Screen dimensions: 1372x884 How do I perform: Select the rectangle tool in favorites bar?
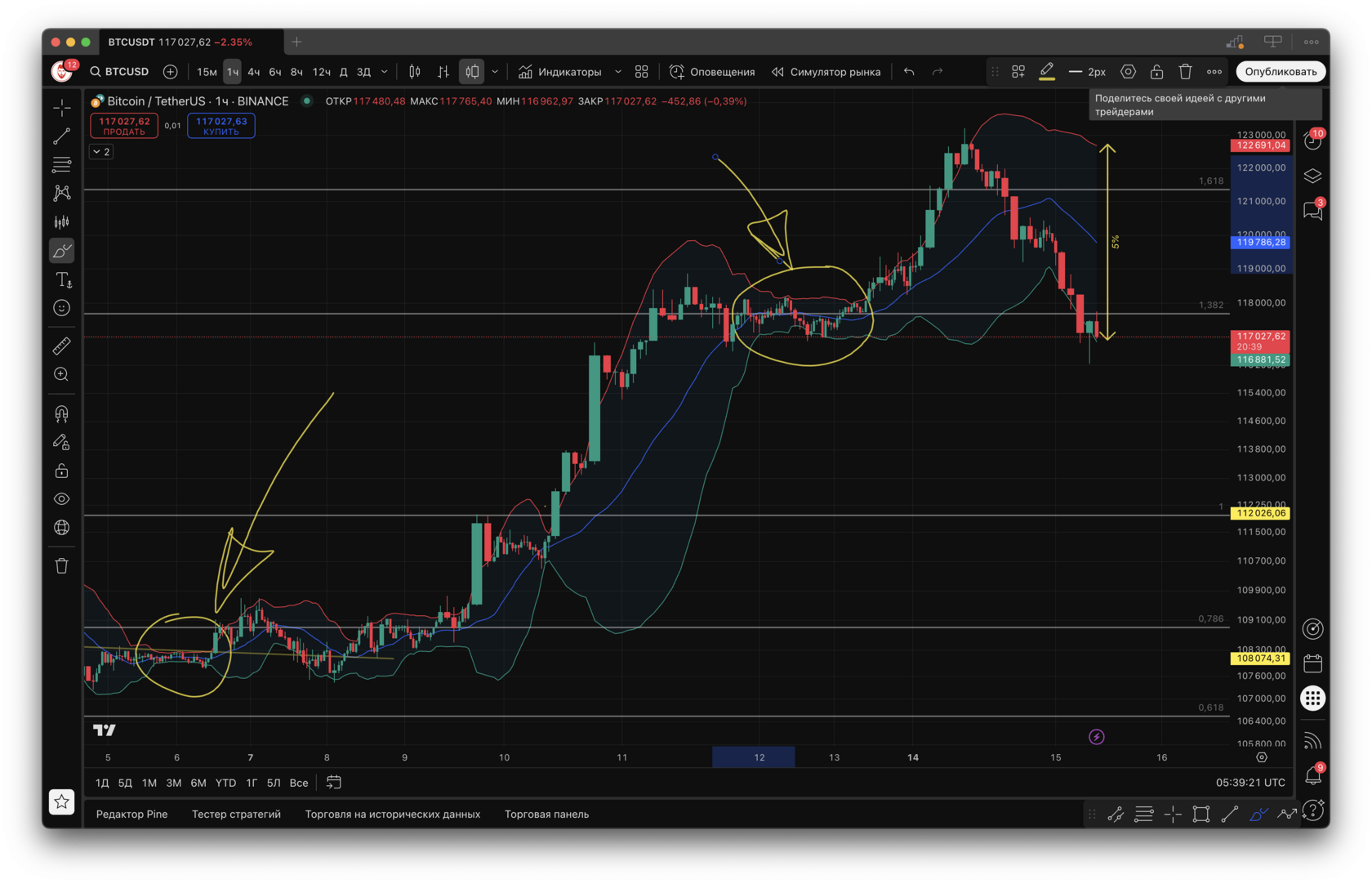tap(1201, 814)
